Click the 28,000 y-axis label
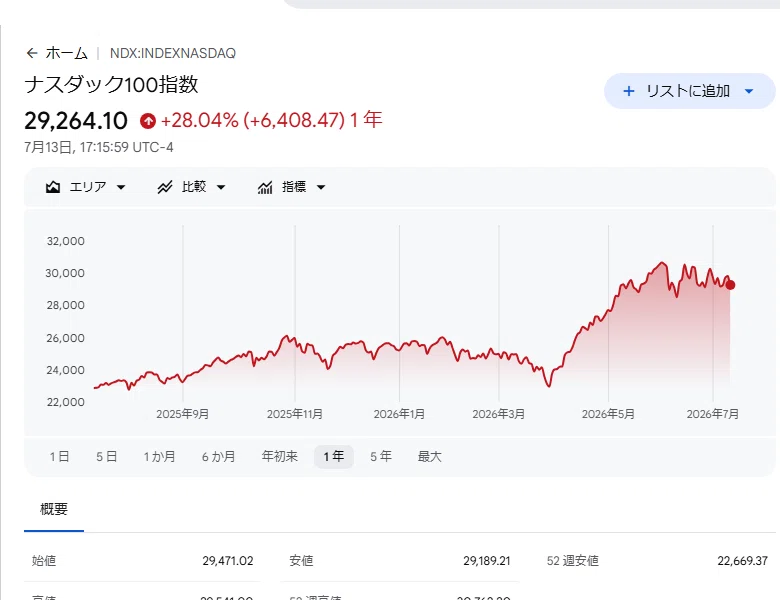This screenshot has width=780, height=600. point(66,305)
